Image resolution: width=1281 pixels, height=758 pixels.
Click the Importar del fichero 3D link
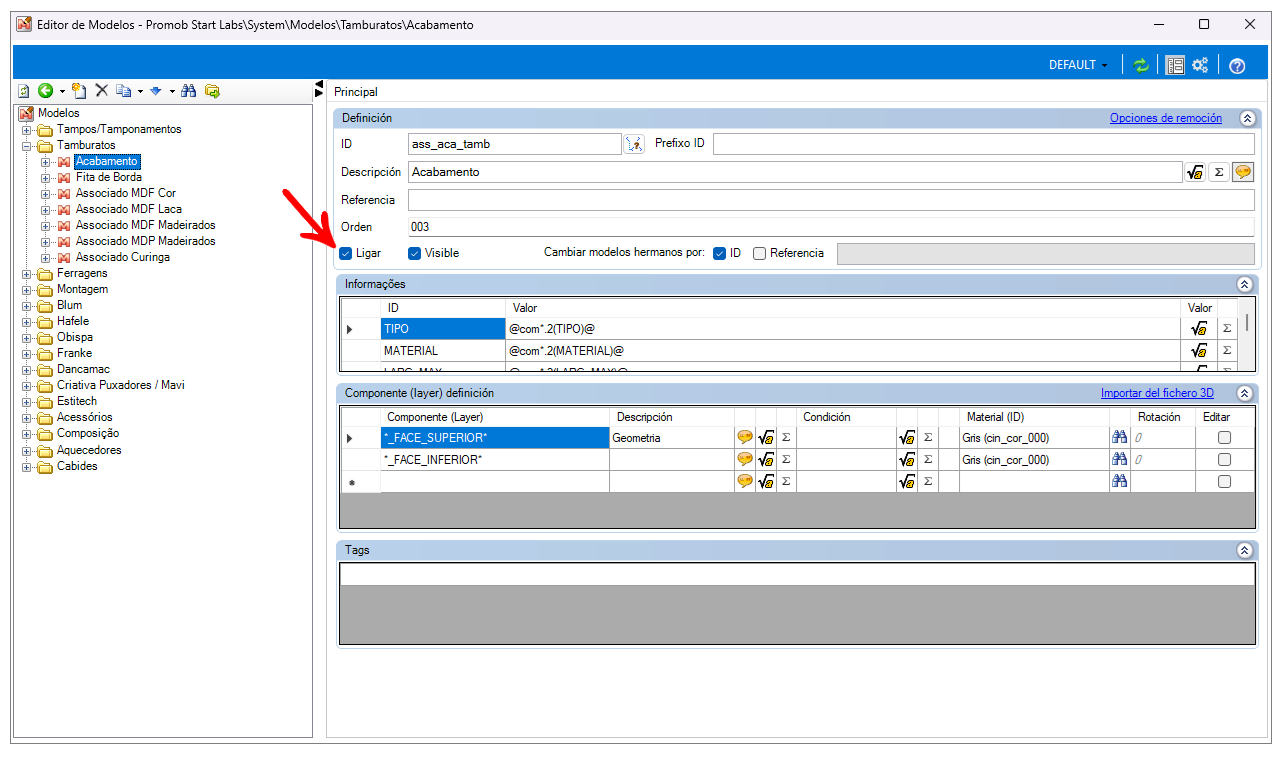tap(1157, 393)
